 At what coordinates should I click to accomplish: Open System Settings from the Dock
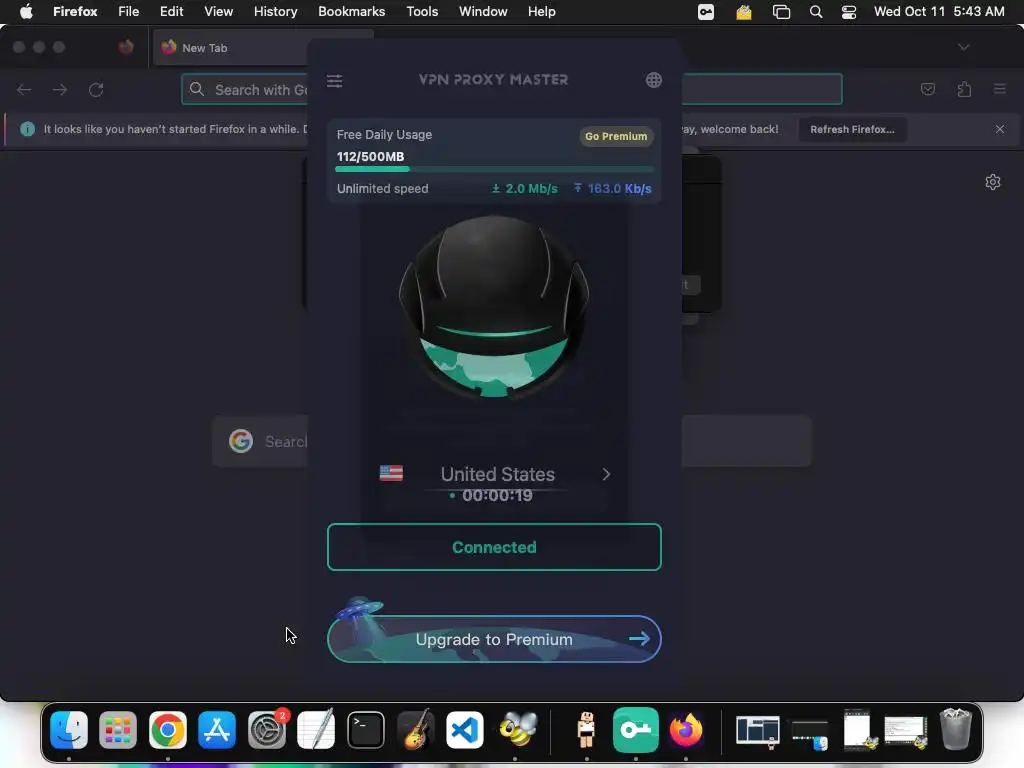[266, 729]
